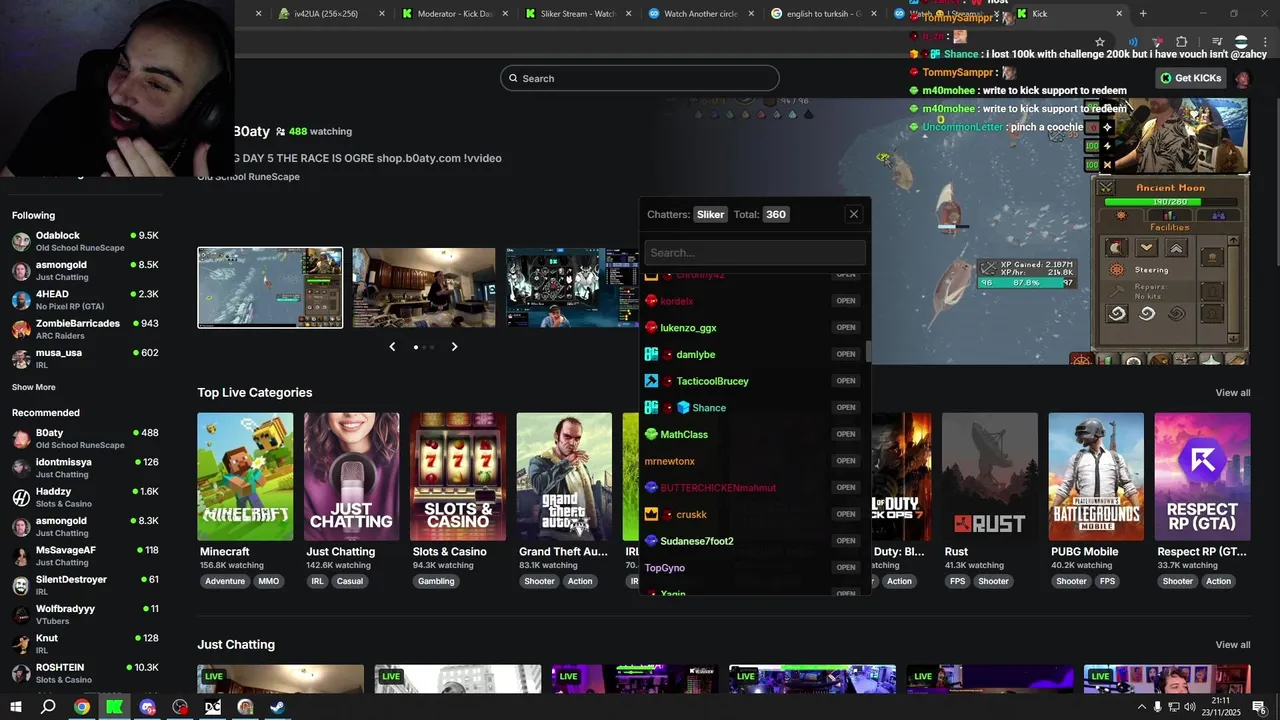Click Sudanese7foot2 badge icon

(651, 541)
